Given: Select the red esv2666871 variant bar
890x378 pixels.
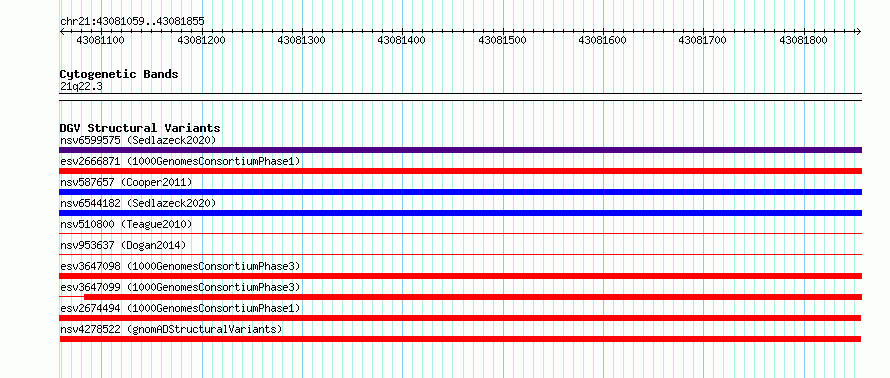Looking at the screenshot, I should point(460,171).
